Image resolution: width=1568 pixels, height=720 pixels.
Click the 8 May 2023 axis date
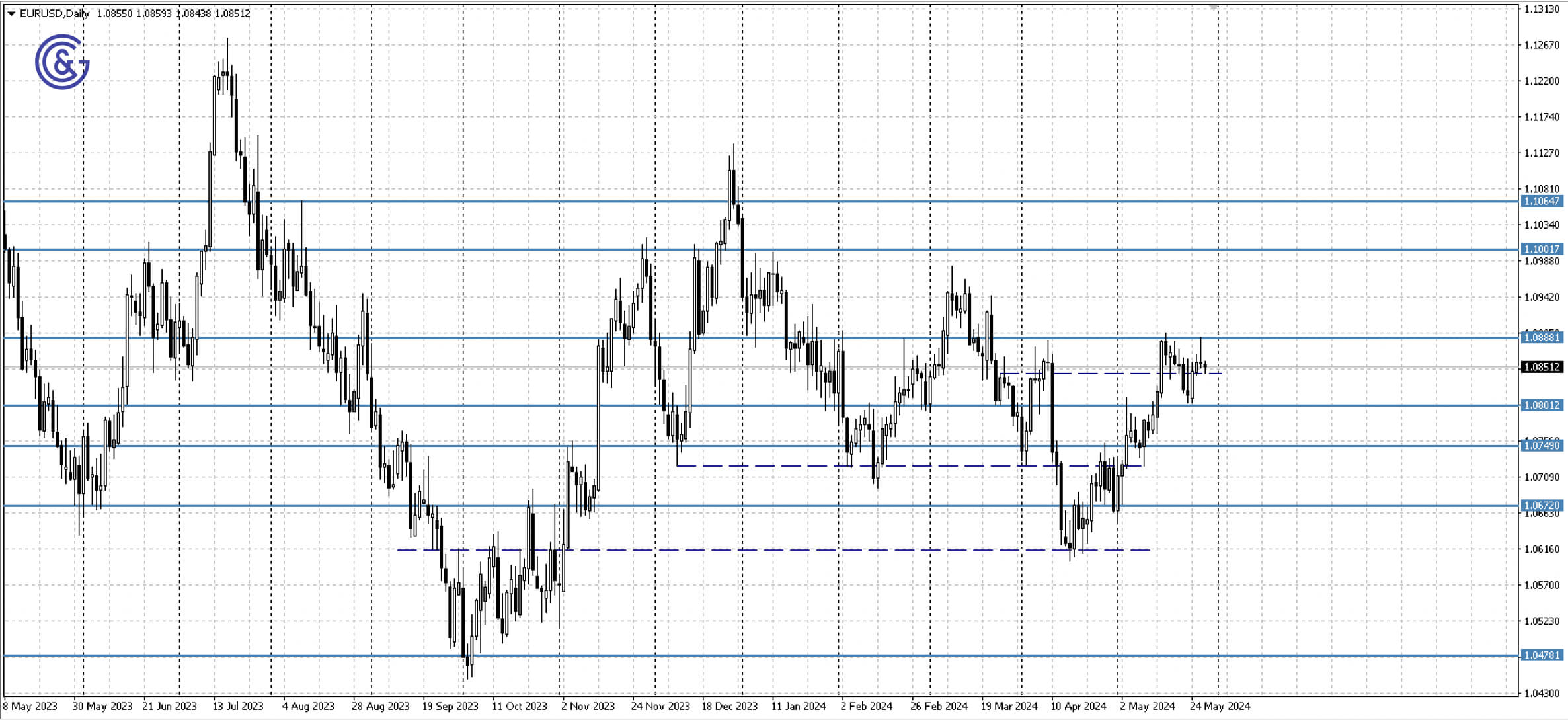(x=30, y=706)
